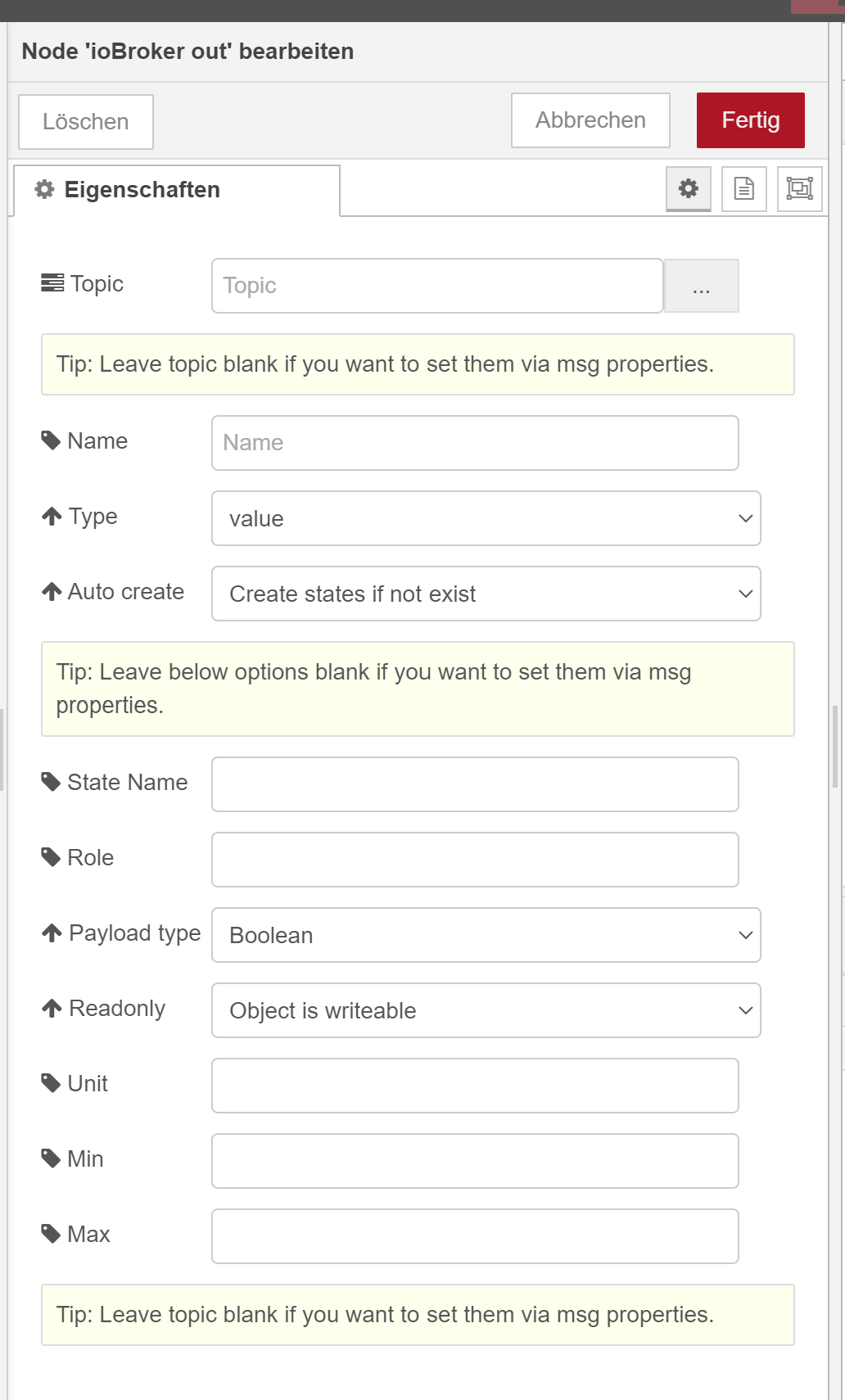Click the arrow icon beside Type
845x1400 pixels.
52,516
